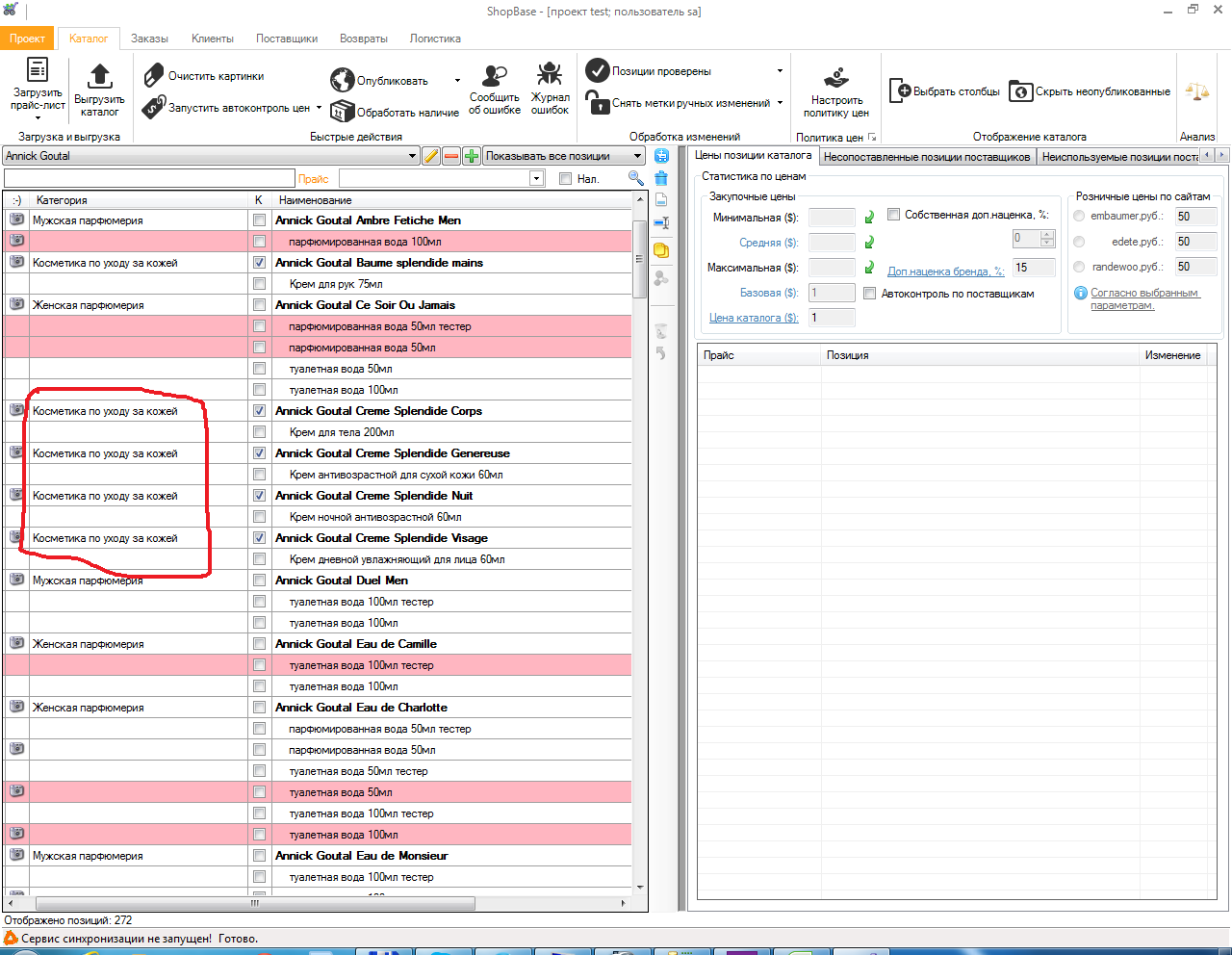Click the blue info icon by Согласно выбранным
Image resolution: width=1232 pixels, height=955 pixels.
[x=1081, y=293]
